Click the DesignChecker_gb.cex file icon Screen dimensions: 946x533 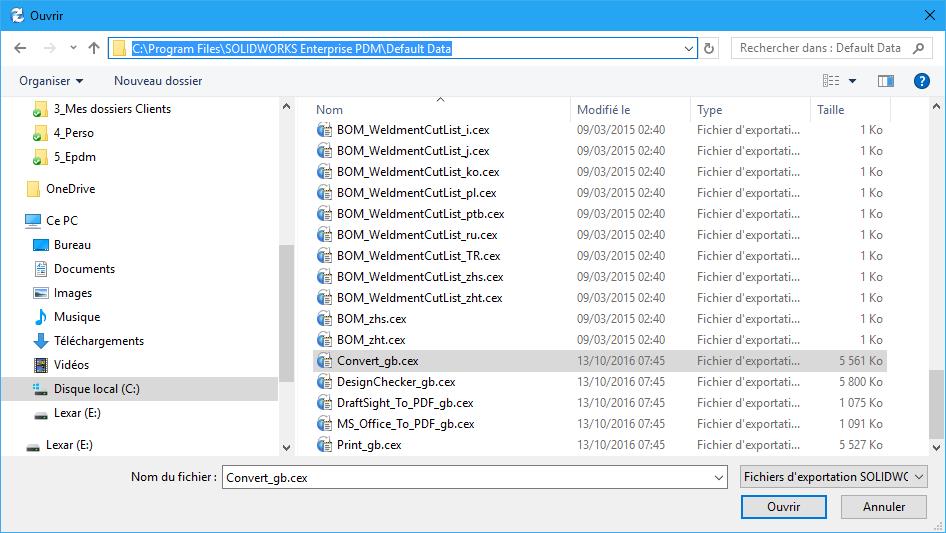(x=324, y=382)
